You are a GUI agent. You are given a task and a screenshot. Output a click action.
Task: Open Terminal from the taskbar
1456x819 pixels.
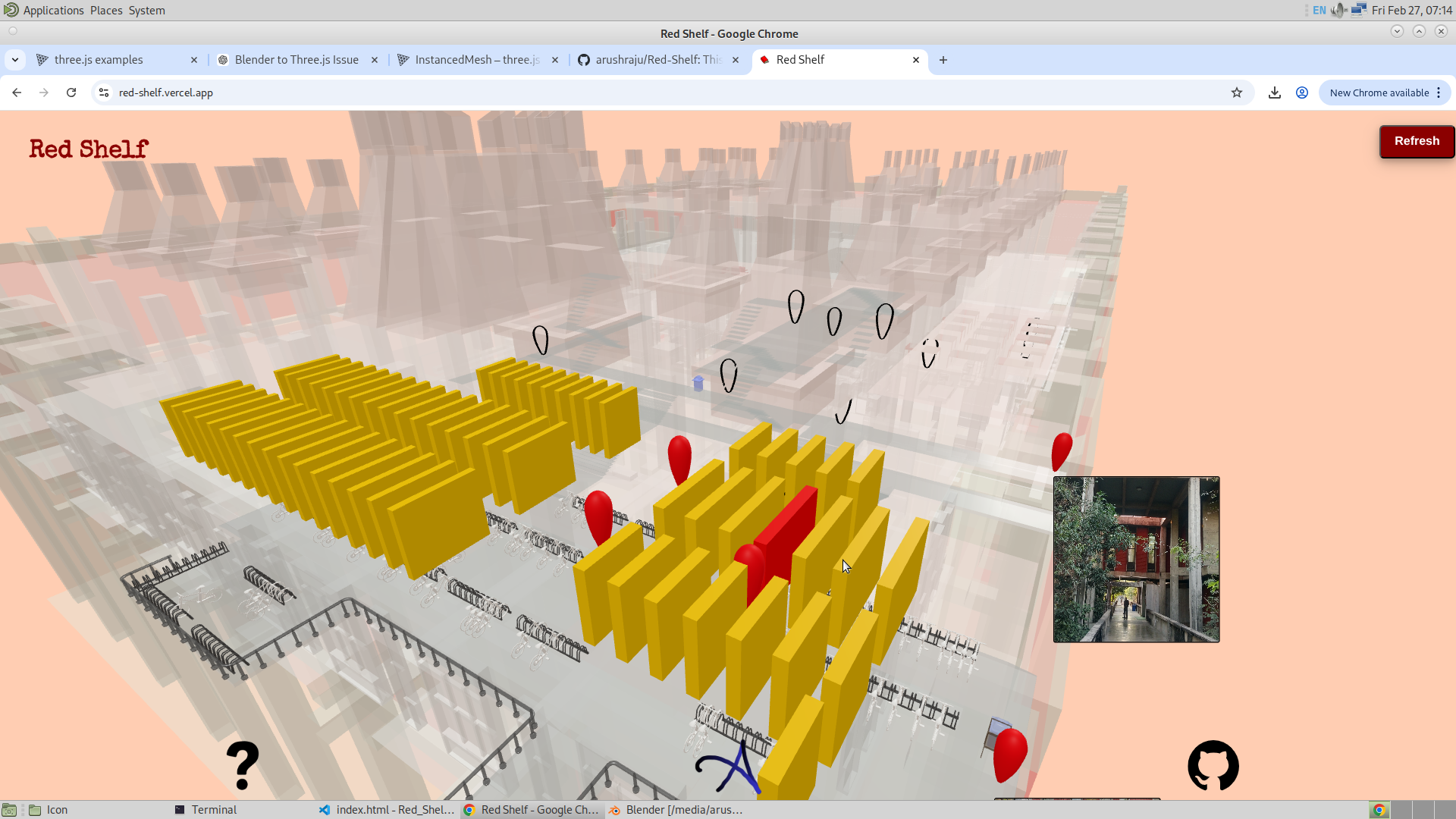pyautogui.click(x=214, y=810)
